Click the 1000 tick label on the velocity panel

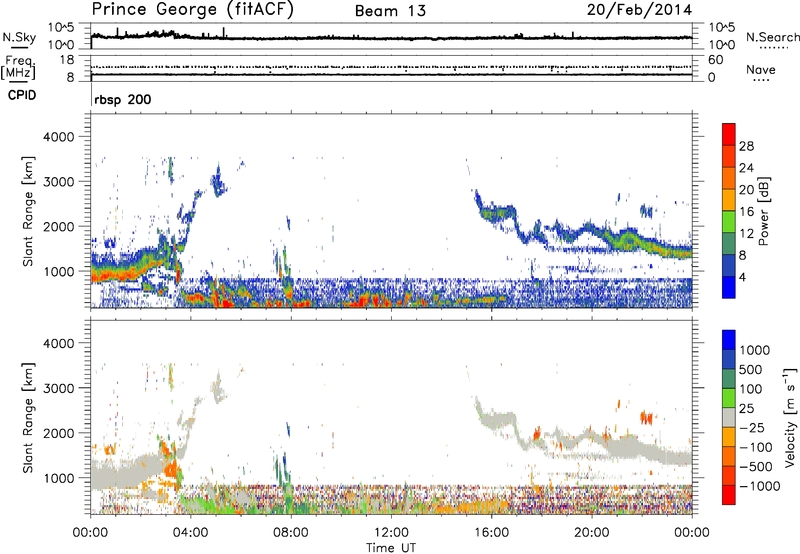tap(59, 478)
